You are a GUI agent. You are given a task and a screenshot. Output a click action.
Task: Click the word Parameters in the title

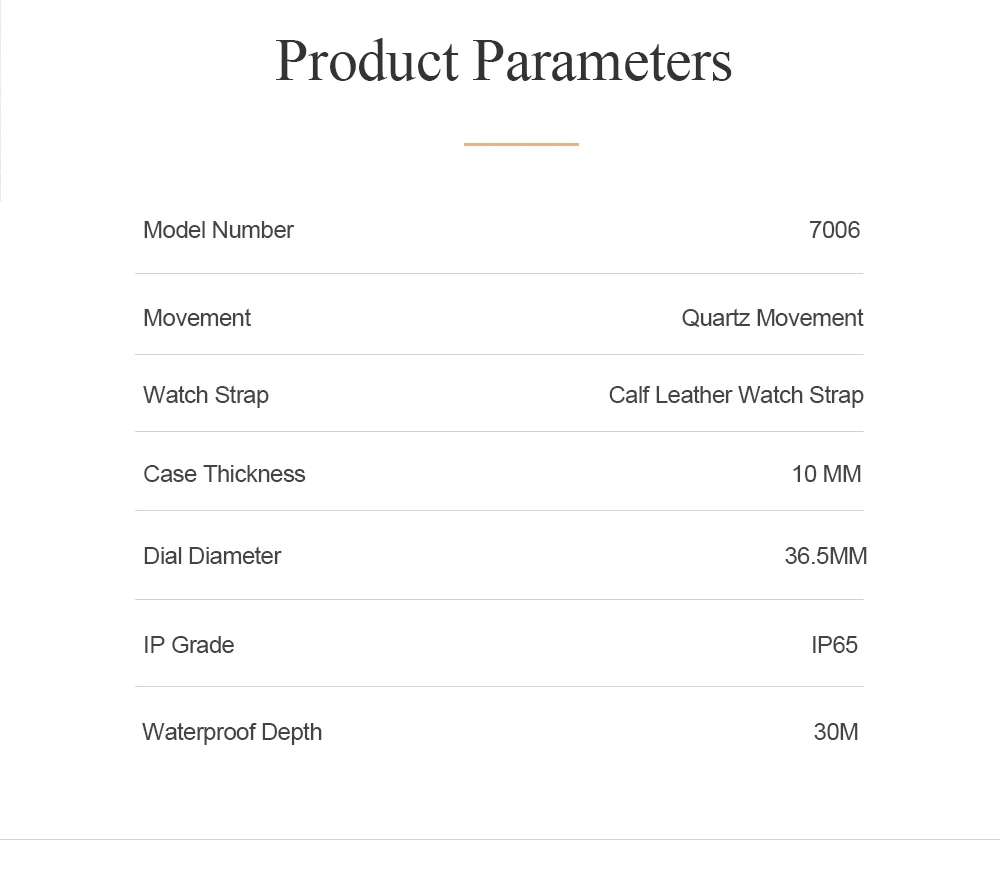603,61
